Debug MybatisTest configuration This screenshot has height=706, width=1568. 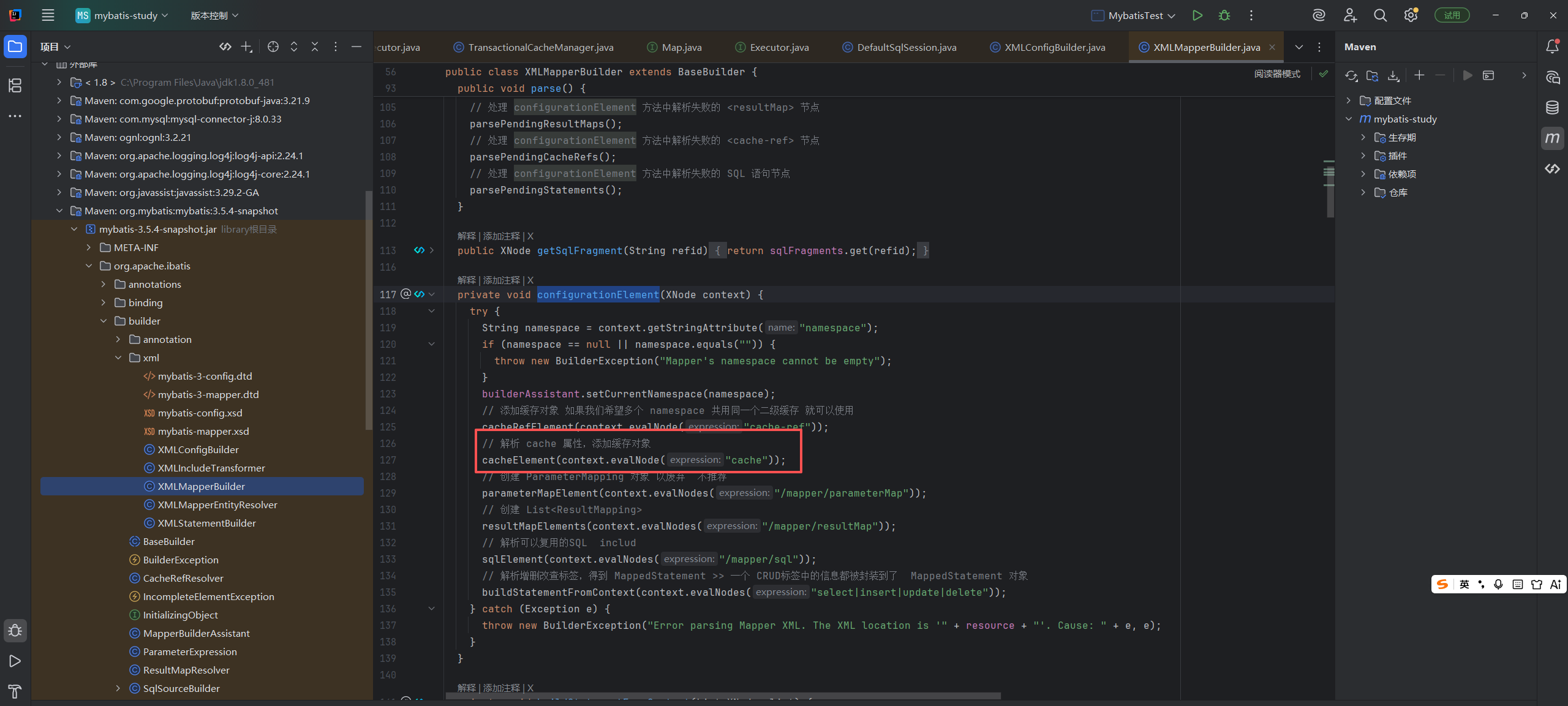(x=1224, y=15)
